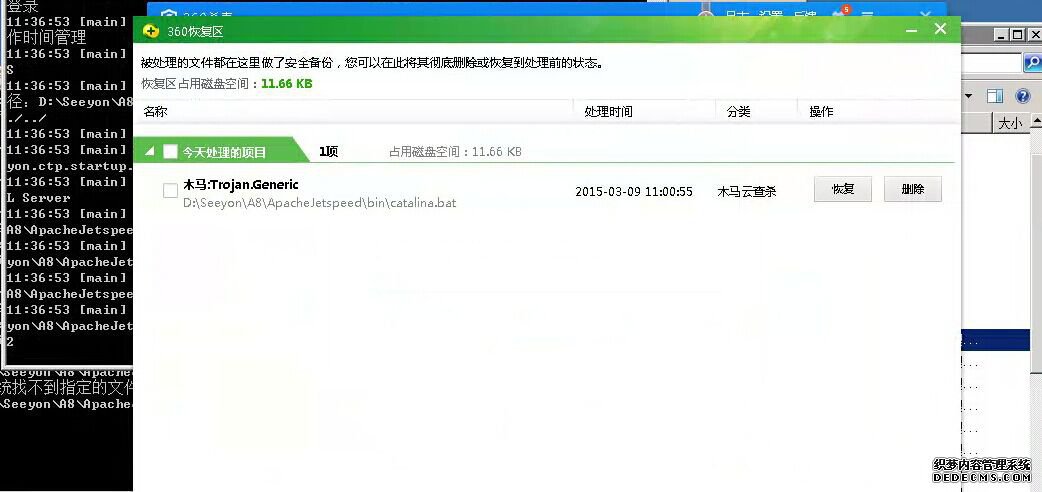Screen dimensions: 1042x492
Task: Click the 删除 (delete) button for catalina.bat
Action: click(x=912, y=189)
